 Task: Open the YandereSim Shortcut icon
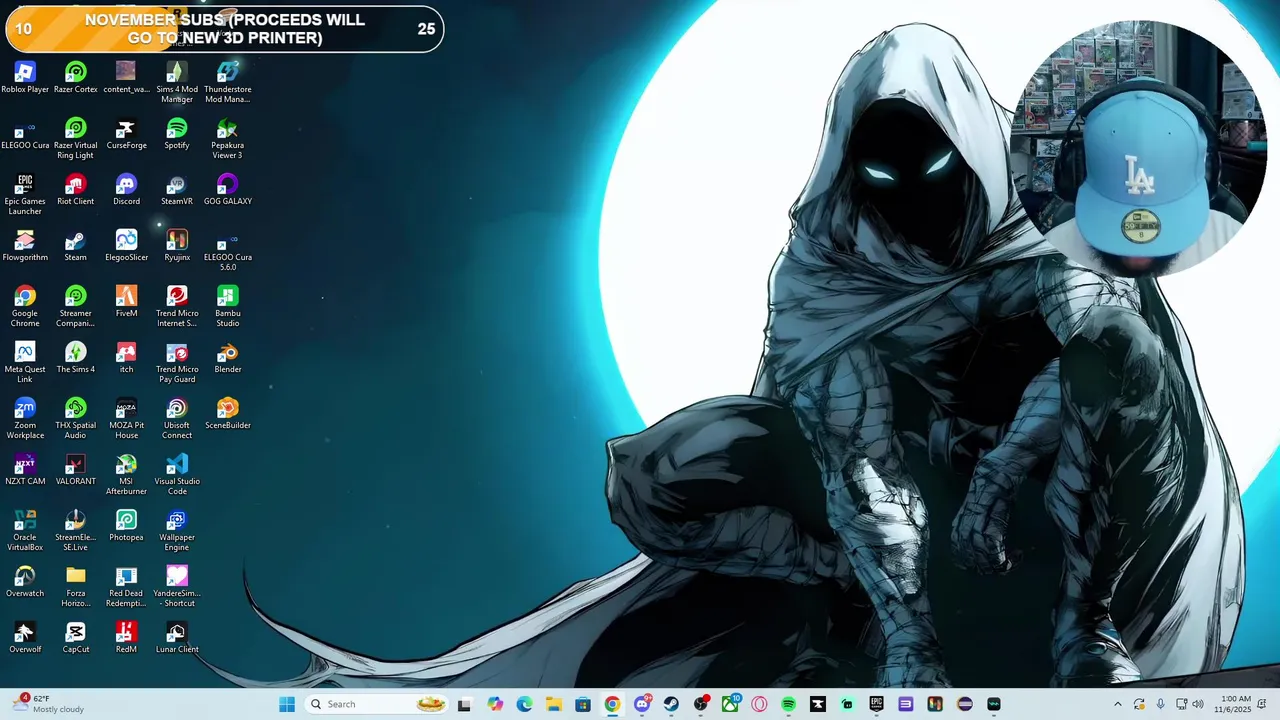[x=177, y=586]
